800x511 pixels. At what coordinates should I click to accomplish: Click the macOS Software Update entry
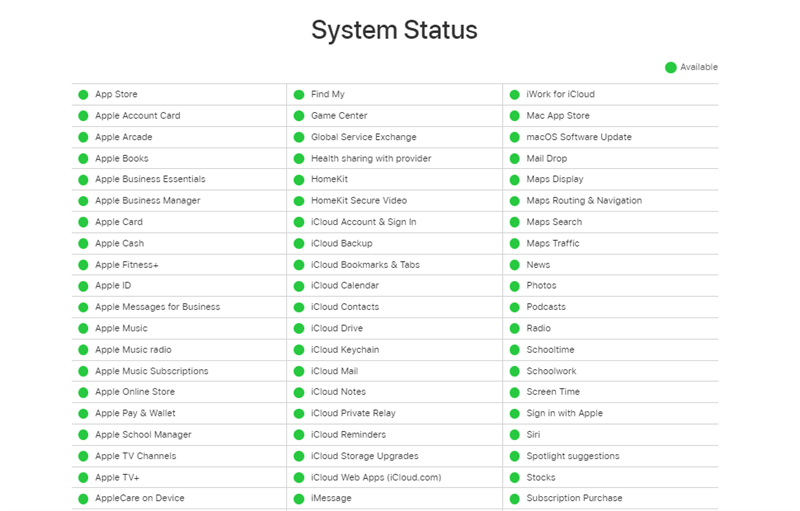(579, 137)
